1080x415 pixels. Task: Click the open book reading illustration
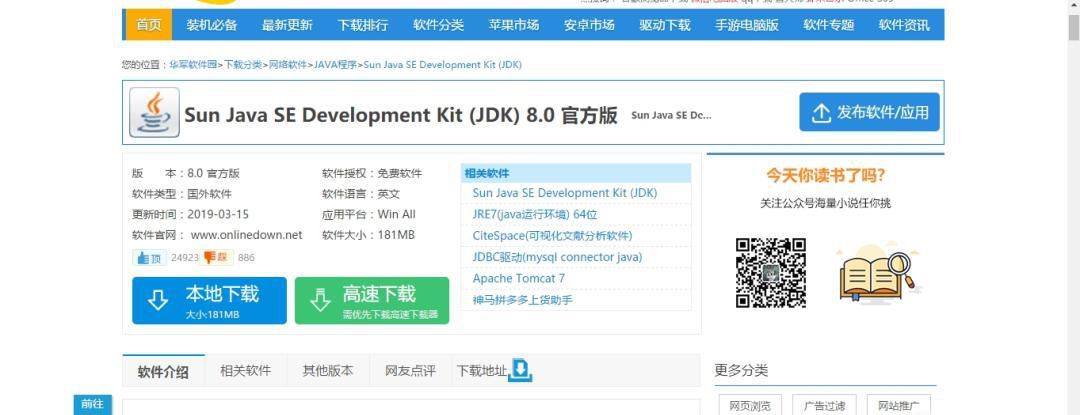click(878, 273)
